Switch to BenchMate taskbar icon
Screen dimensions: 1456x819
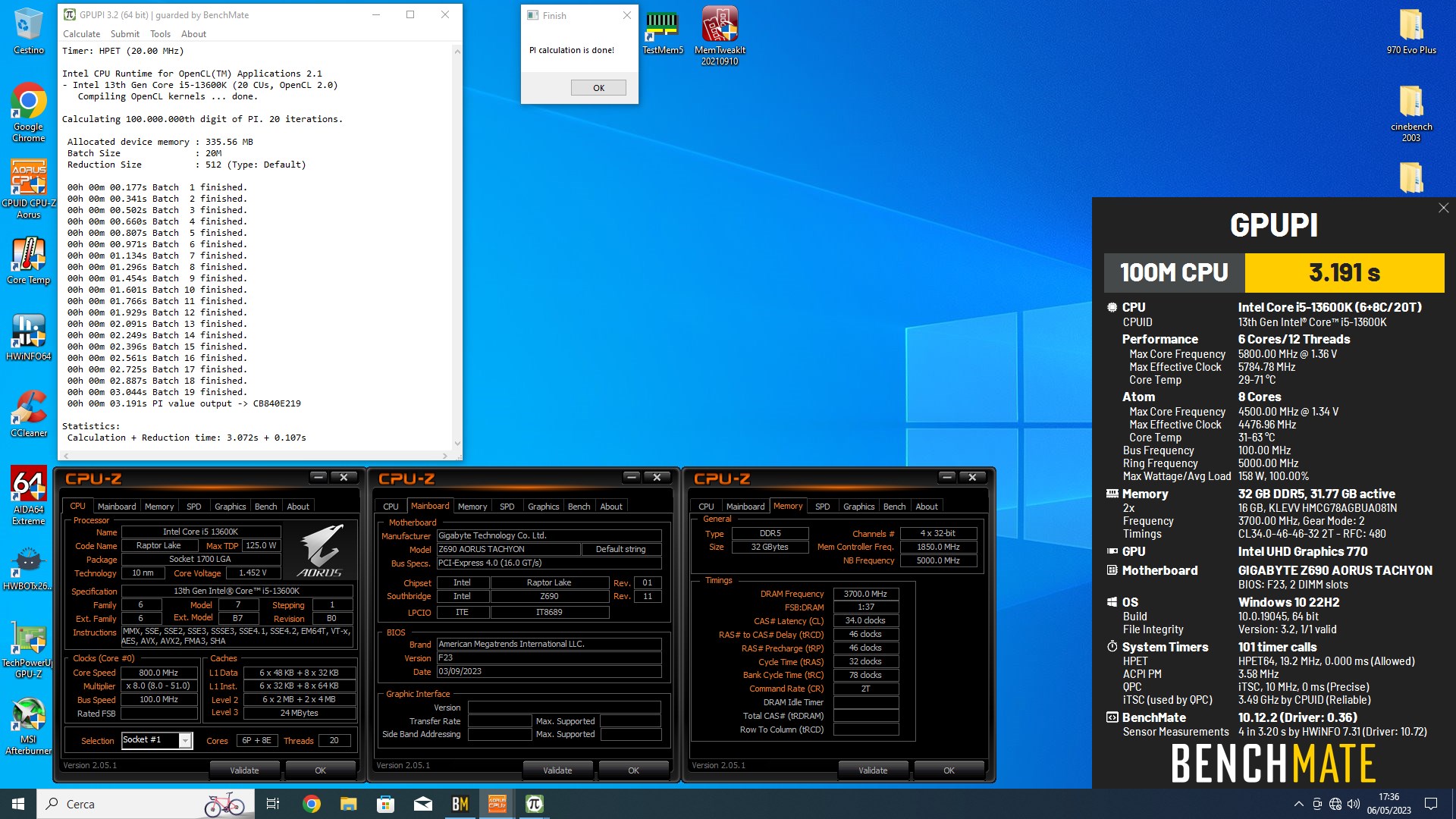[460, 804]
